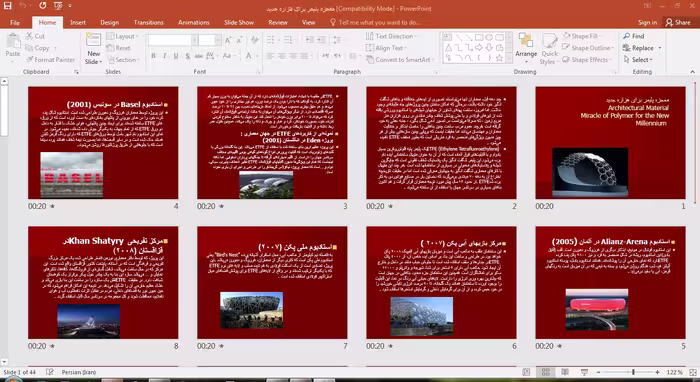Click spell check icon in status bar
700x382 pixels.
[50, 372]
